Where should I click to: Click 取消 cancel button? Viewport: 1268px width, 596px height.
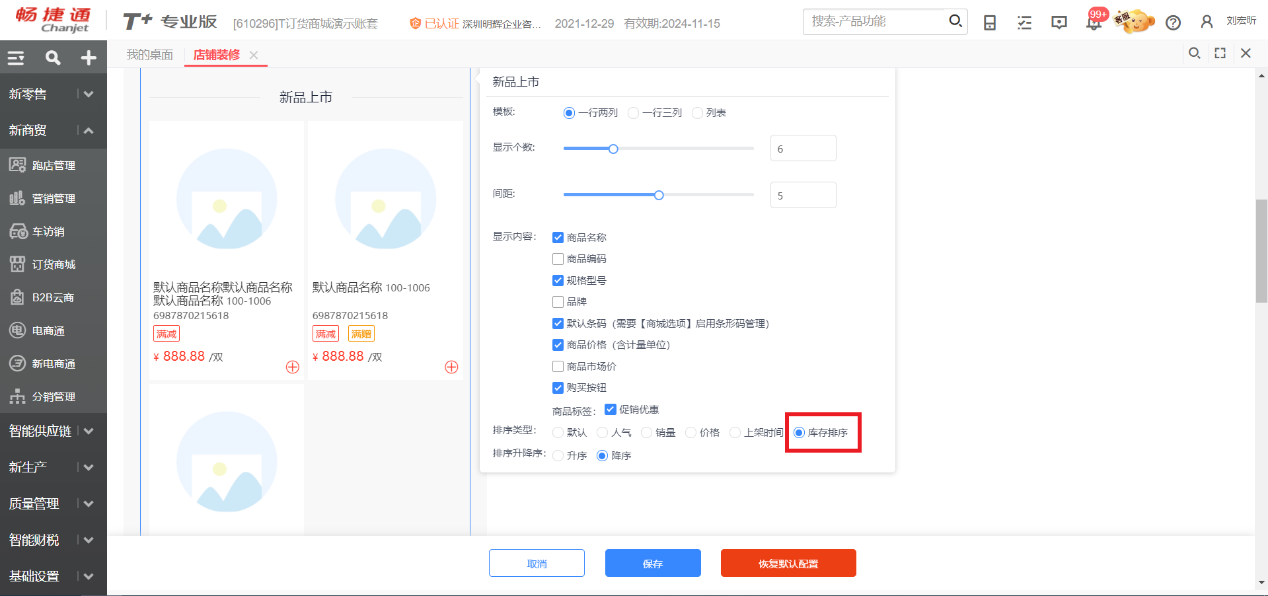click(537, 563)
